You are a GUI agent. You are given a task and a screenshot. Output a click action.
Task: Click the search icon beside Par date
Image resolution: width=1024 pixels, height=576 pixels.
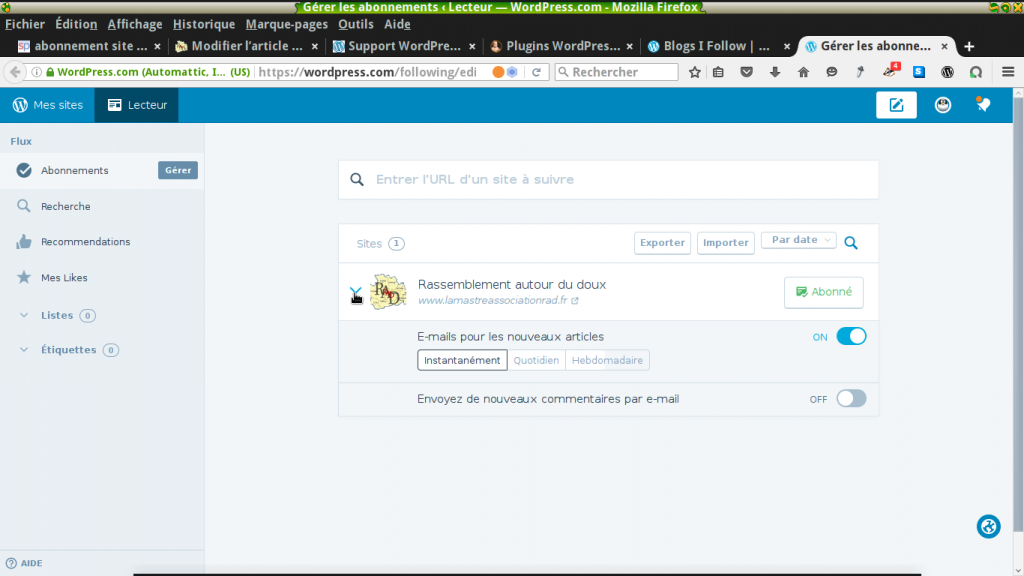click(x=851, y=242)
